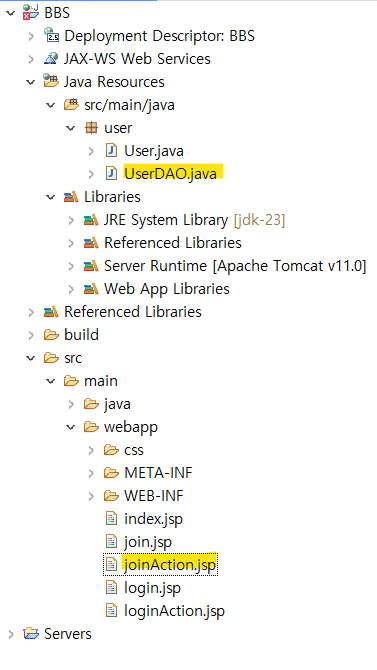
Task: Click the JAX-WS Web Services icon
Action: [x=51, y=59]
